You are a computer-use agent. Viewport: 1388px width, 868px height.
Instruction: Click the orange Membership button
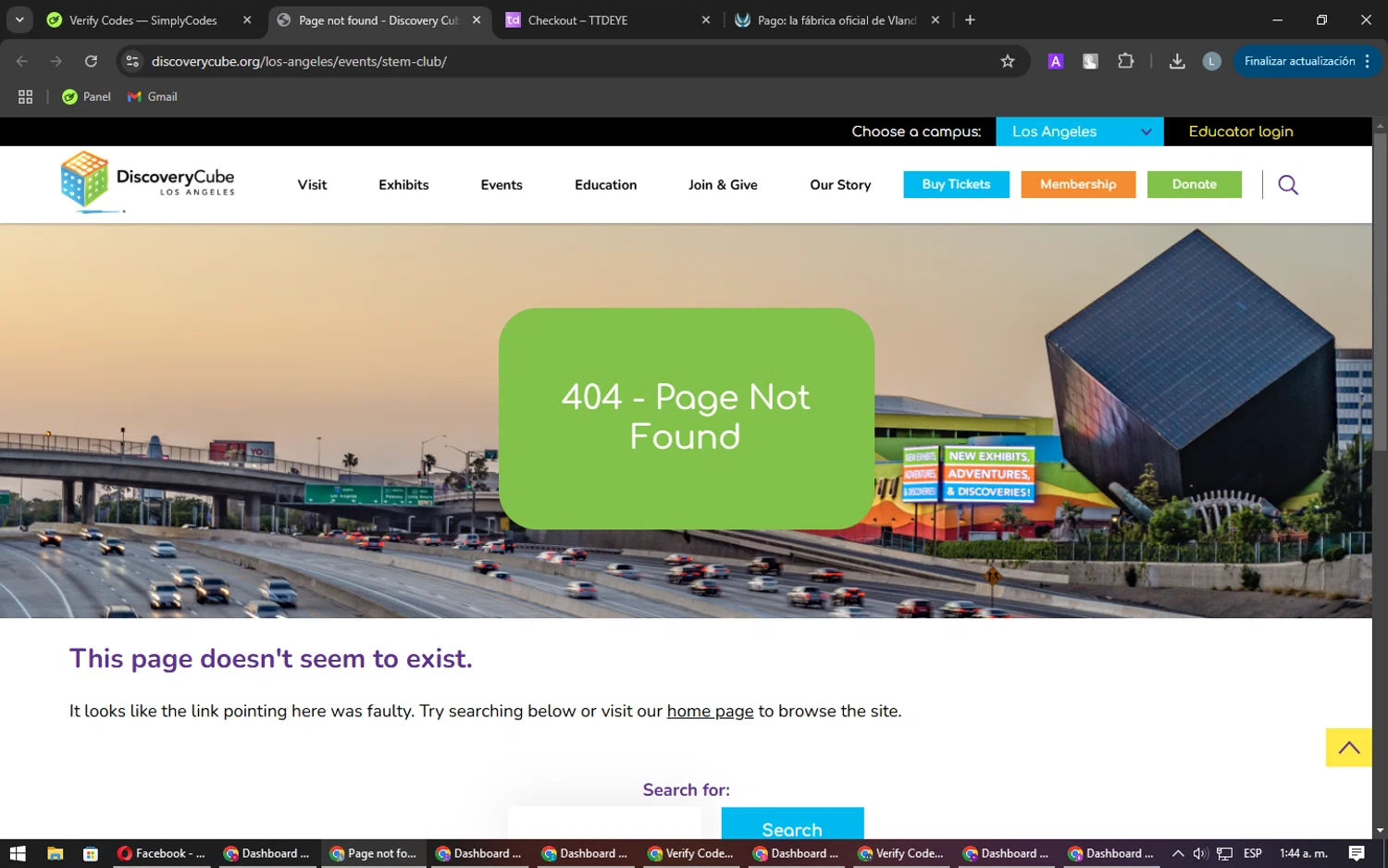pos(1078,184)
